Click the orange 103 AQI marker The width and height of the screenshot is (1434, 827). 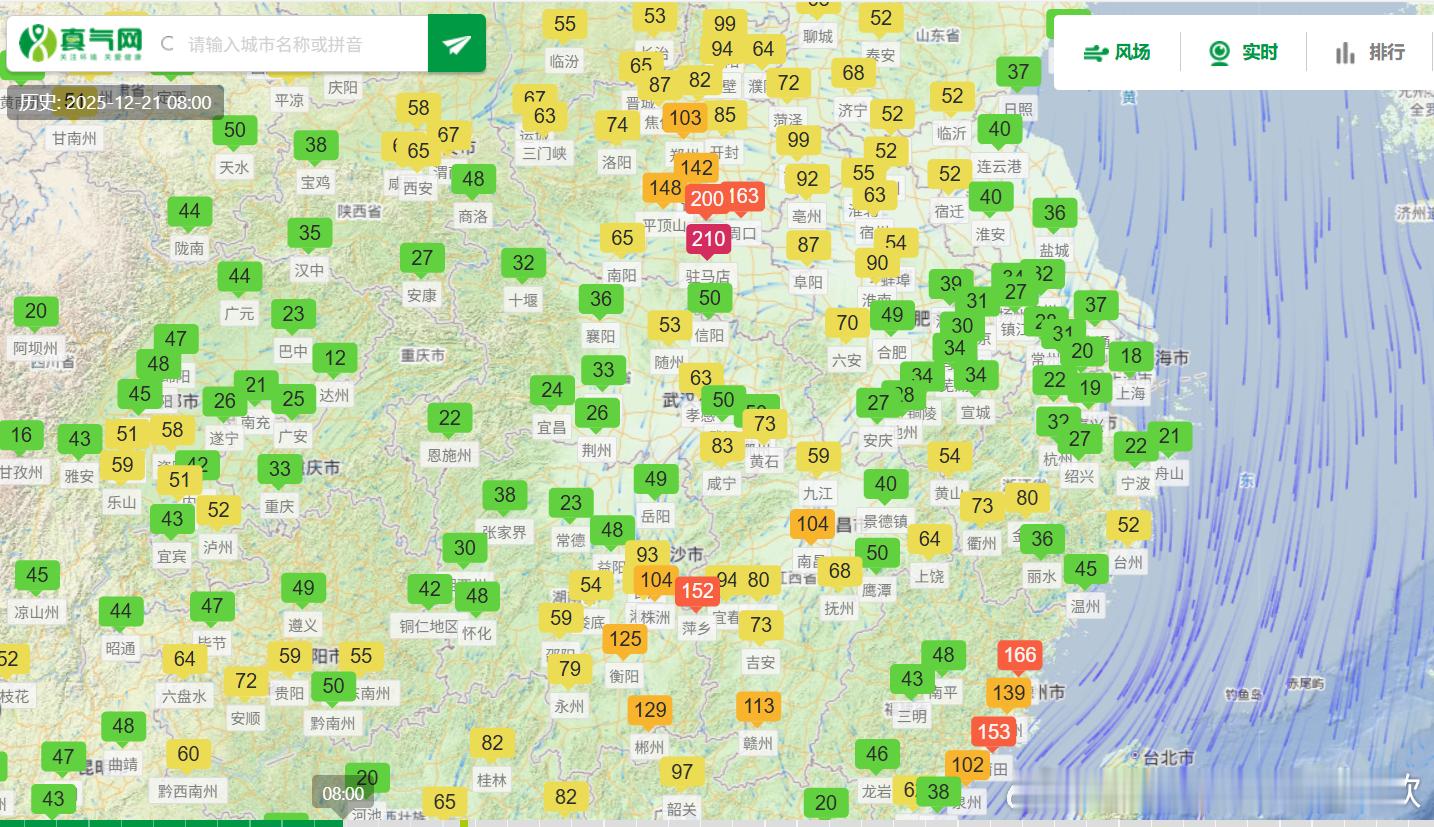pyautogui.click(x=685, y=118)
